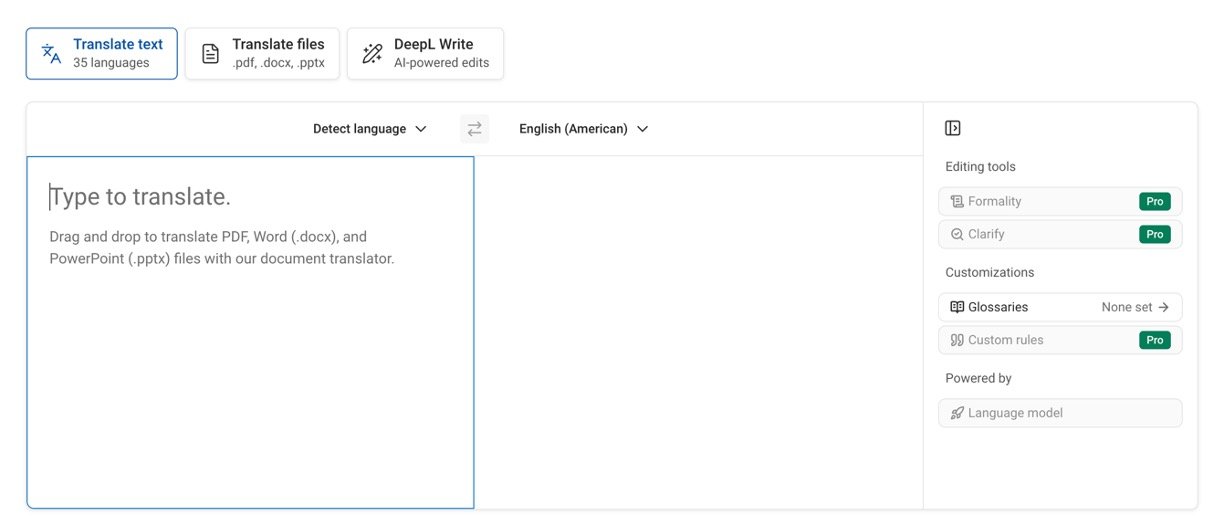Click the Editing tools heading
Screen dimensions: 1224x516
point(980,167)
